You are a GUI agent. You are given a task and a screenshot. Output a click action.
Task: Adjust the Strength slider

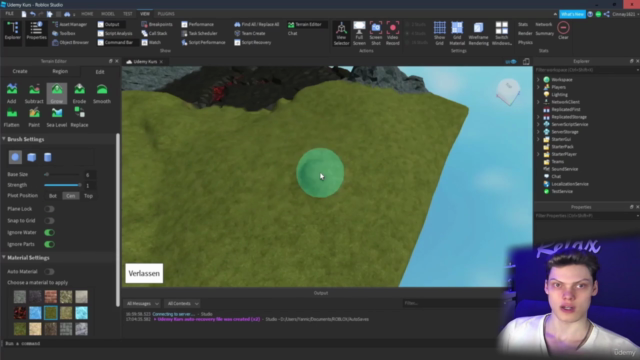[62, 185]
